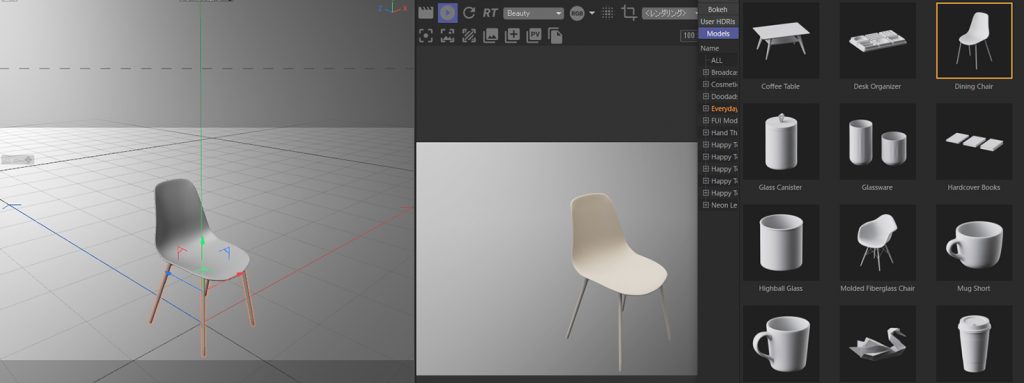Click the zoom percentage field showing 100
The height and width of the screenshot is (383, 1024).
coord(688,36)
